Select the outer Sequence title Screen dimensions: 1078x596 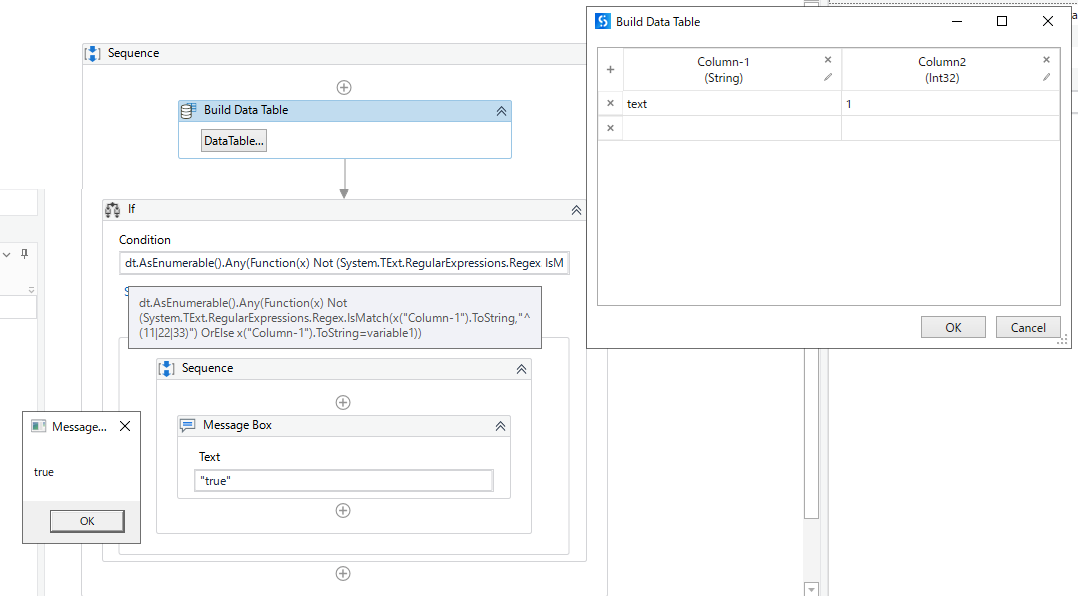tap(133, 53)
